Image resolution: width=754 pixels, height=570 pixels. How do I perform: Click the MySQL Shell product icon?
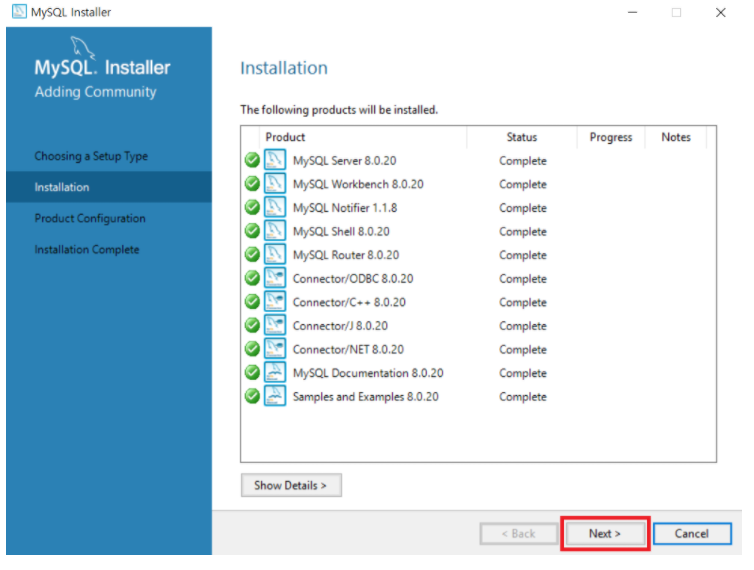pos(275,231)
